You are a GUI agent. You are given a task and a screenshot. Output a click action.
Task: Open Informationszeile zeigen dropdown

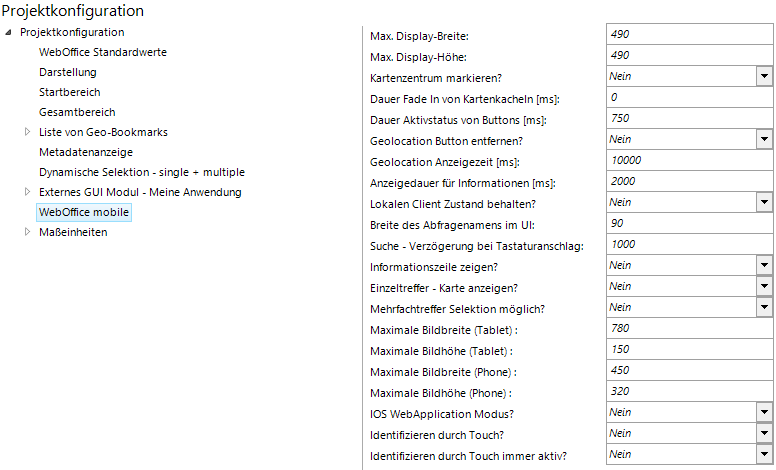tap(764, 265)
